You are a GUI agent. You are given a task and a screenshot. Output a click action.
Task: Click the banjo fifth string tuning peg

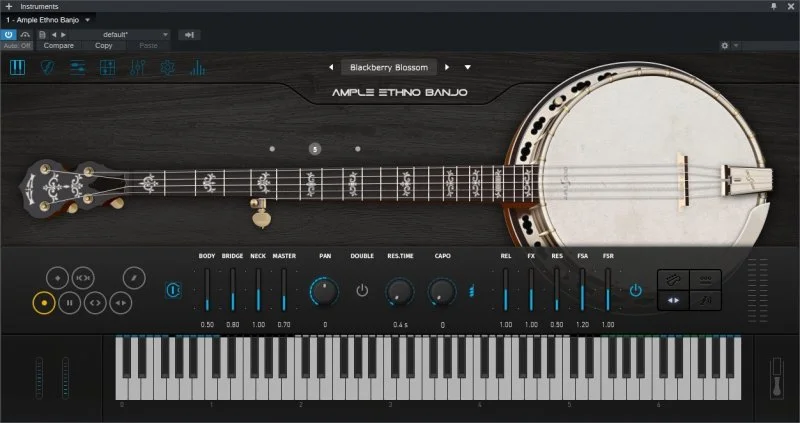click(x=261, y=214)
